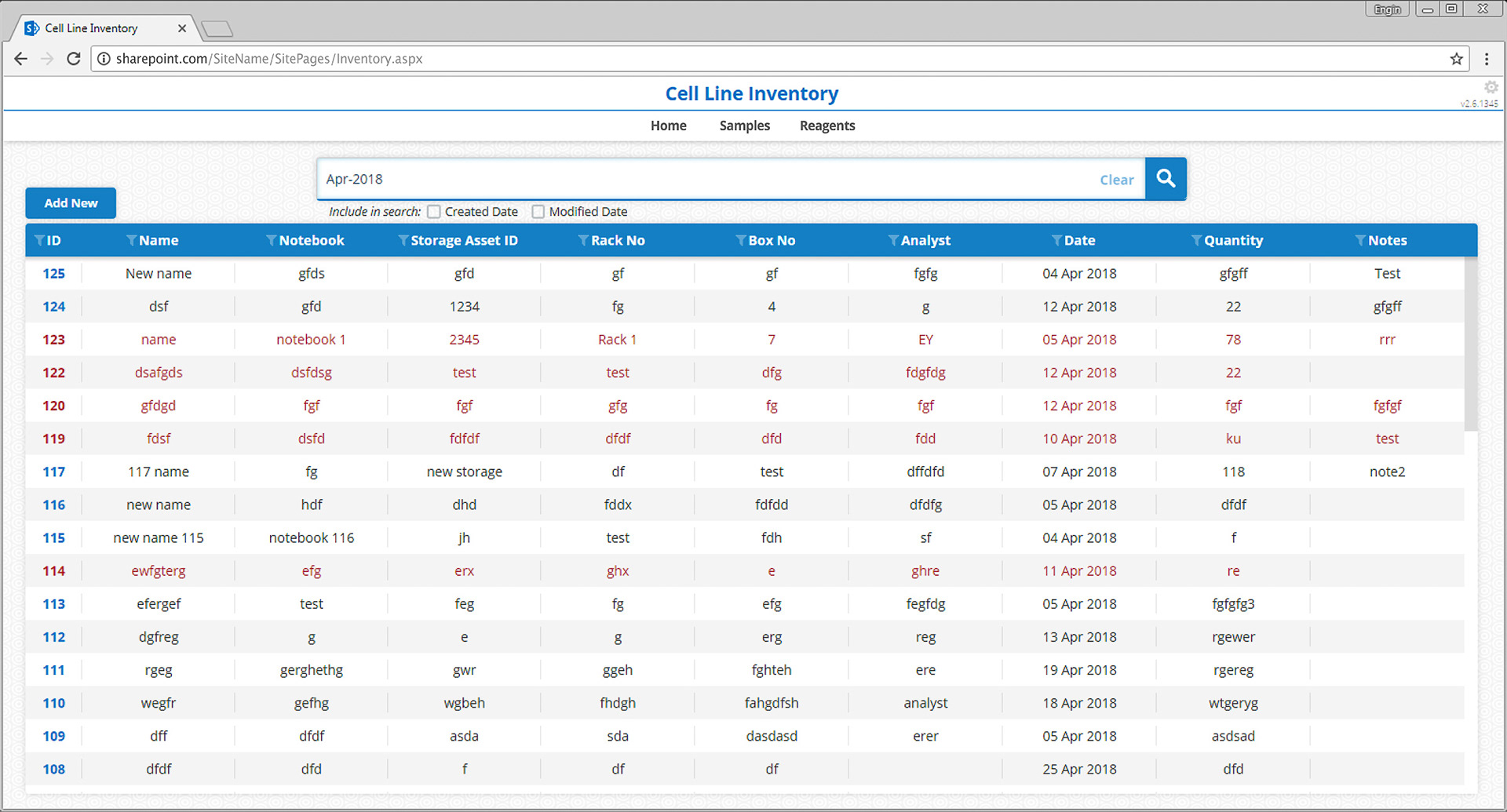1507x812 pixels.
Task: Go to the Samples menu item
Action: click(744, 126)
